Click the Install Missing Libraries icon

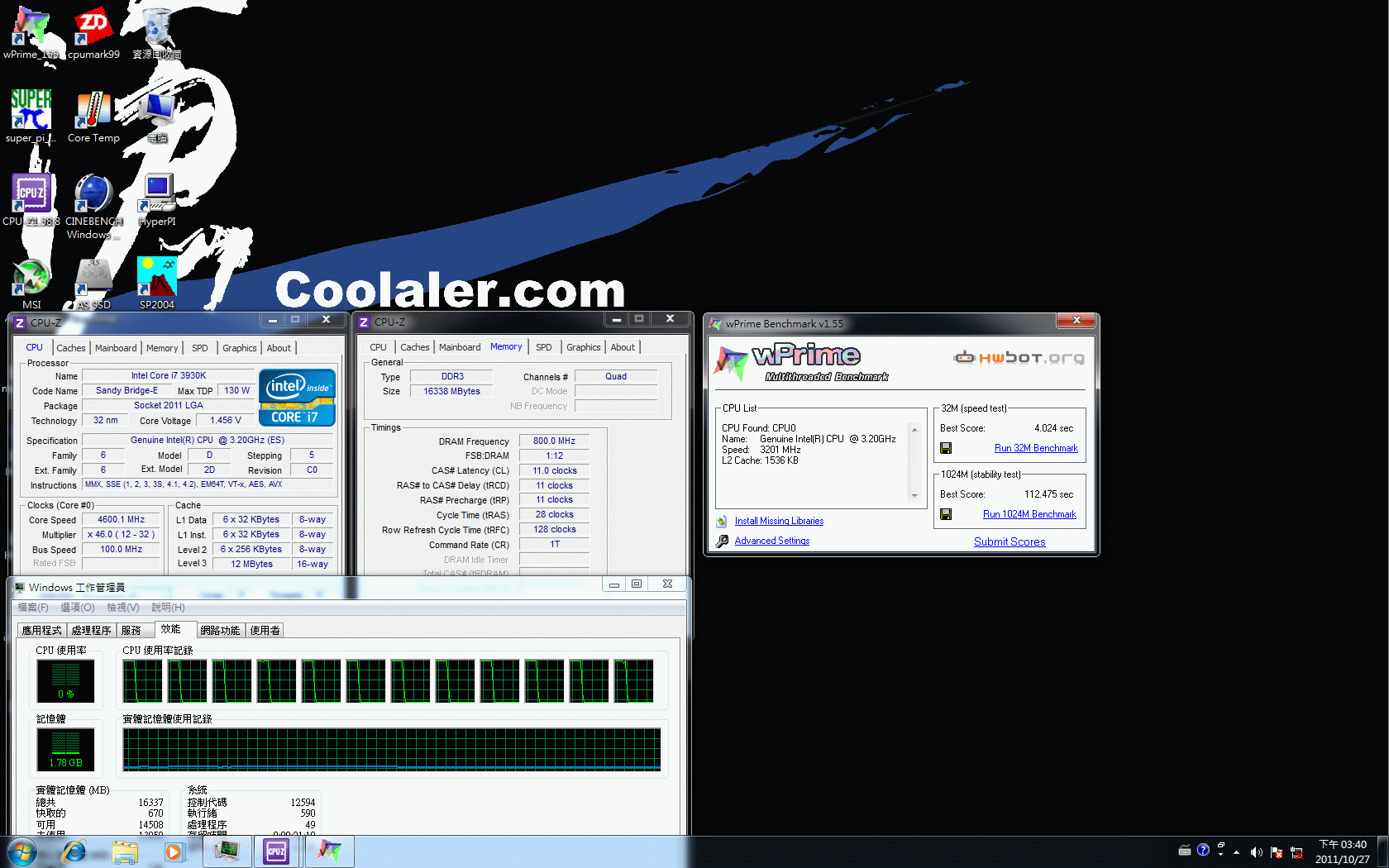click(x=722, y=521)
